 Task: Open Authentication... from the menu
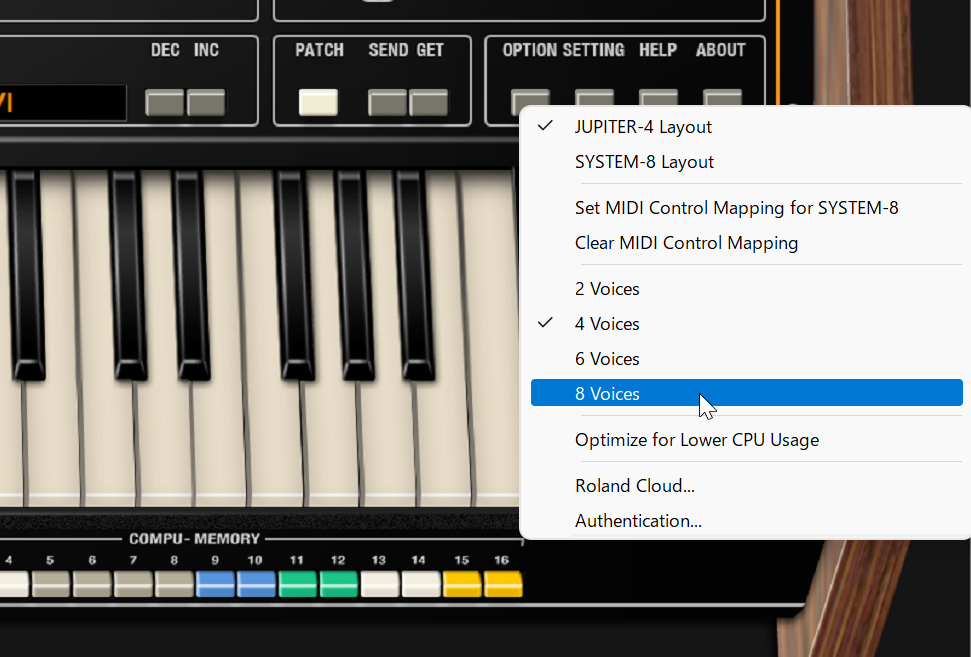746,521
